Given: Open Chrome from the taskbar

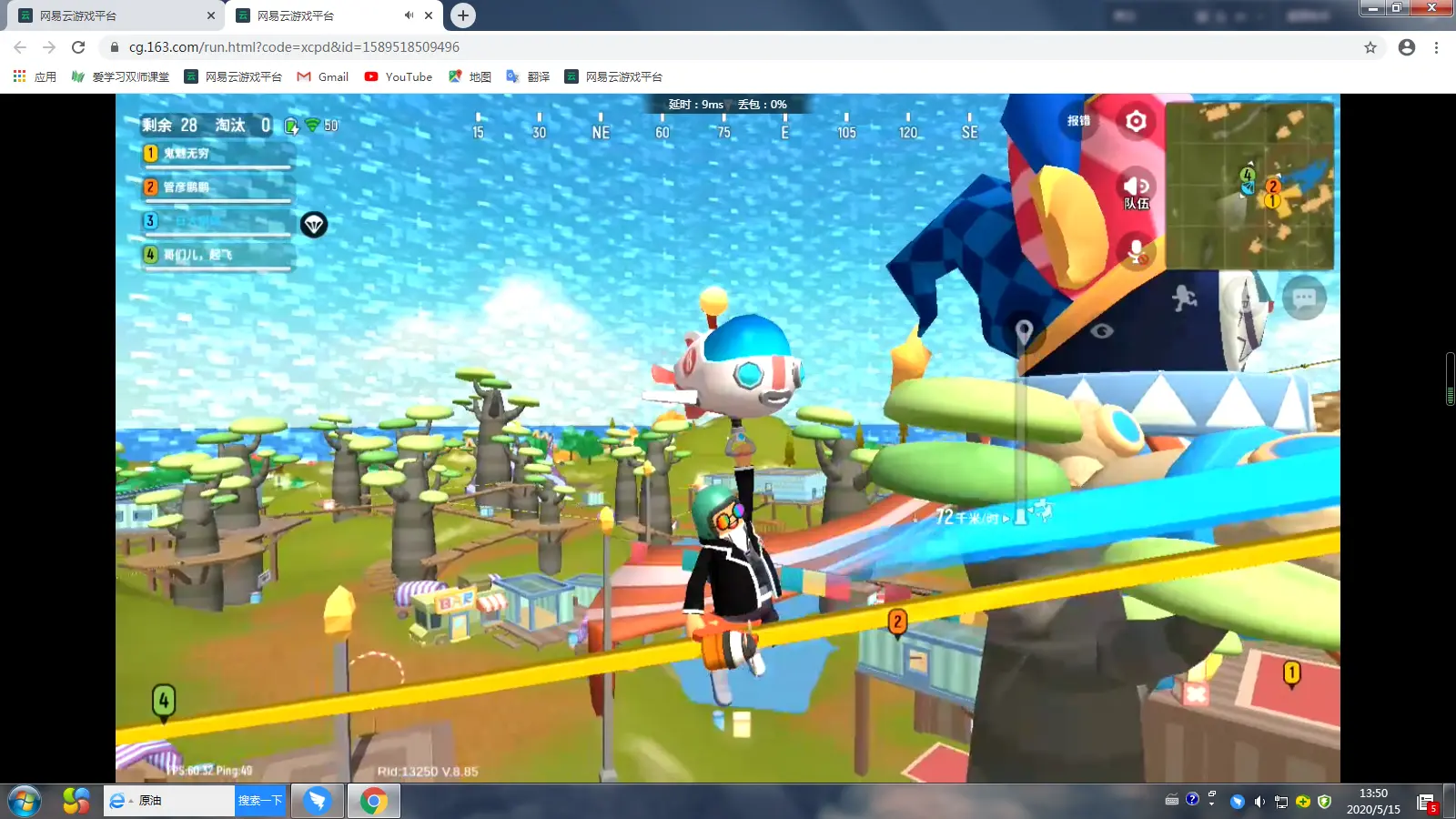Looking at the screenshot, I should pyautogui.click(x=373, y=801).
